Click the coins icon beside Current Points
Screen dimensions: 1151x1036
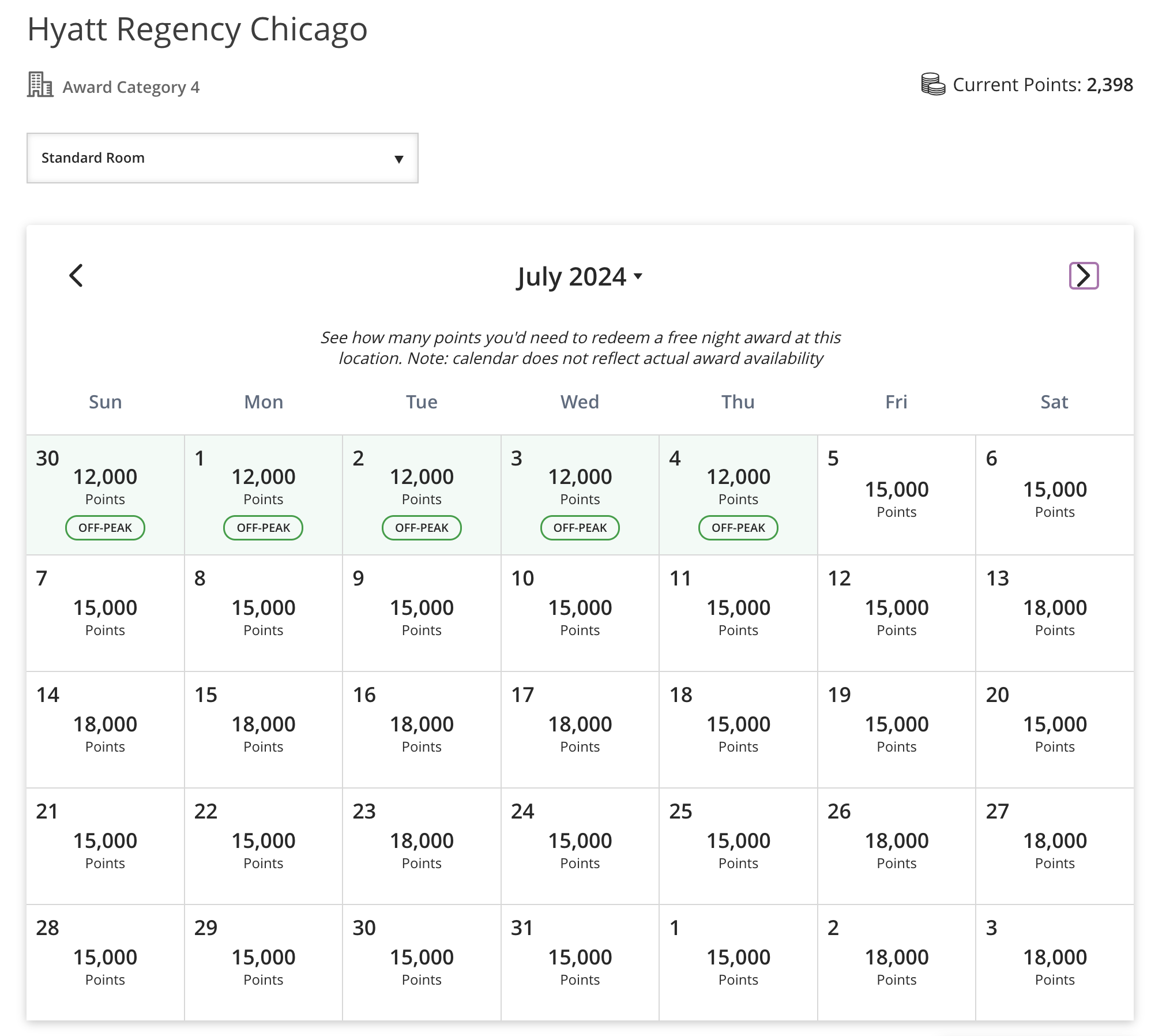[933, 84]
